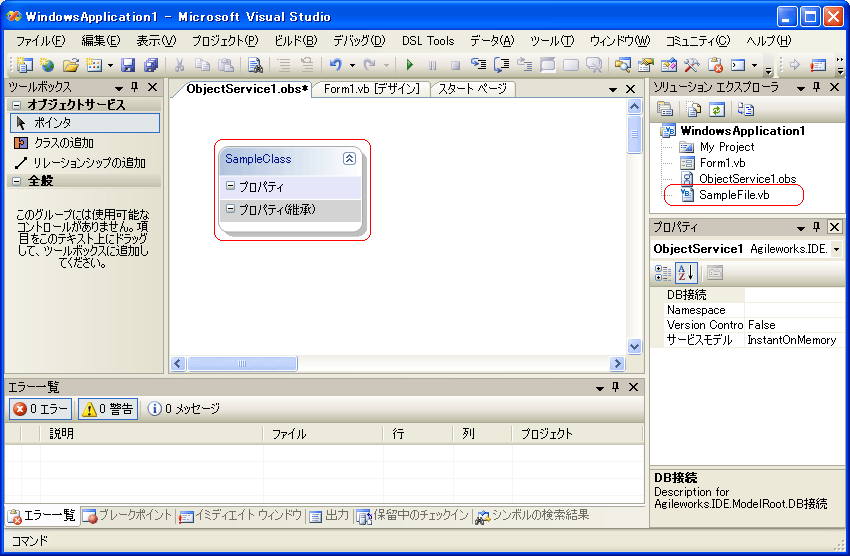This screenshot has height=556, width=850.
Task: Undo the last action via toolbar icon
Action: (x=336, y=65)
